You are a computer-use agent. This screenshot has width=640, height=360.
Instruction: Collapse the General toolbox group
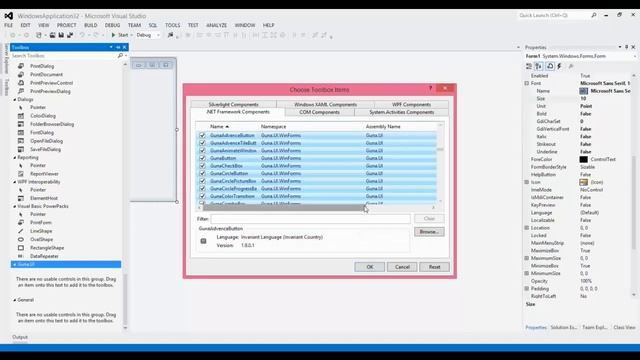(x=15, y=300)
